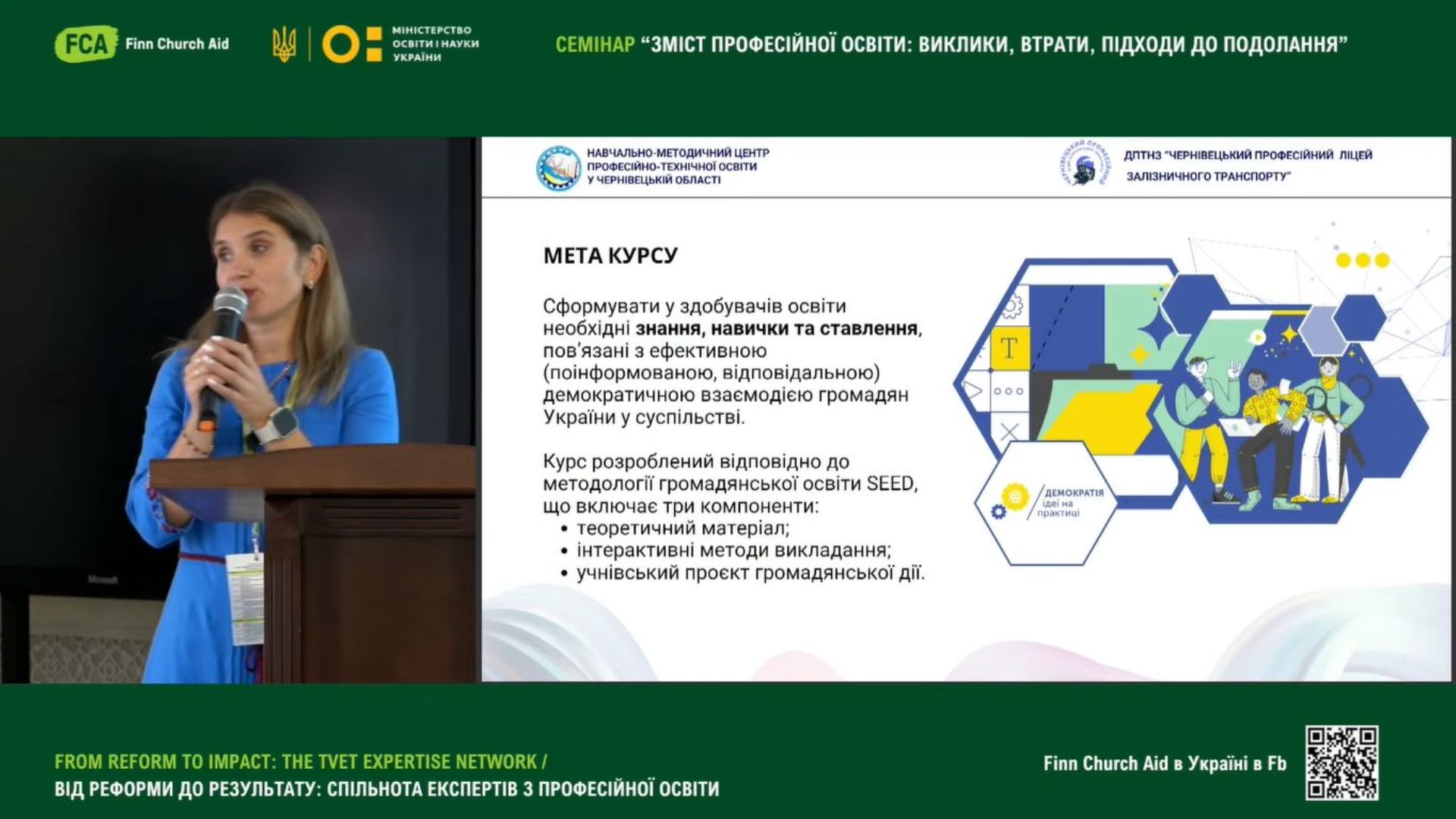Click the yellow T square in illustration
1456x819 pixels.
point(1009,348)
